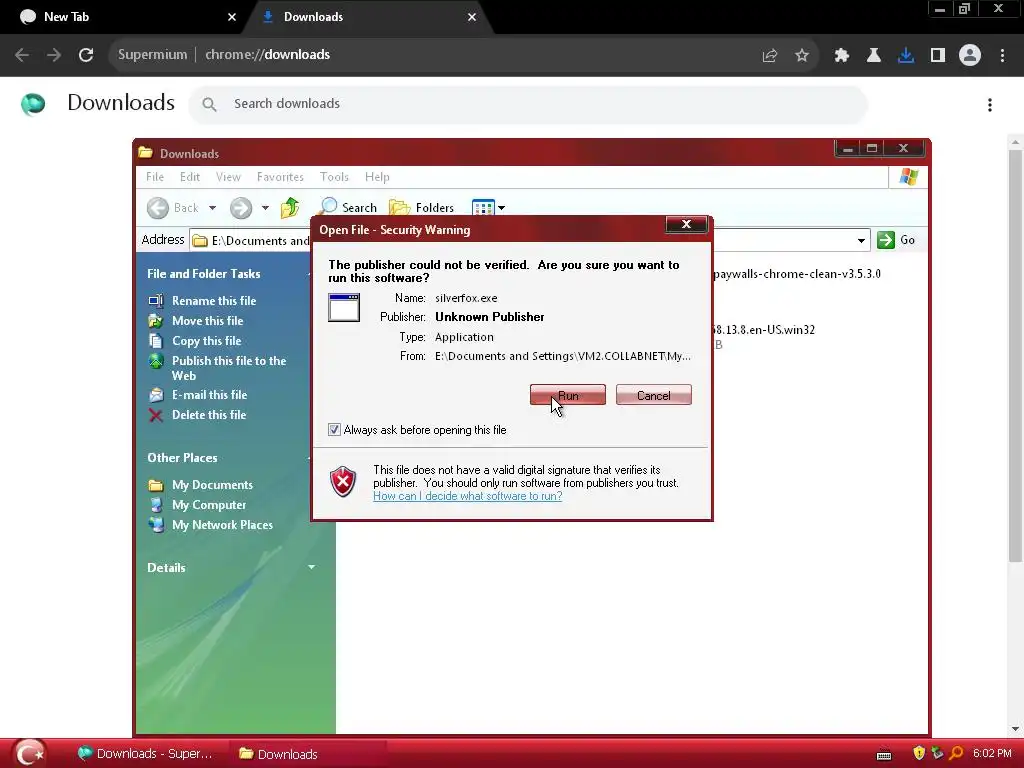Image resolution: width=1024 pixels, height=768 pixels.
Task: Open the Downloads page more actions menu
Action: 990,105
